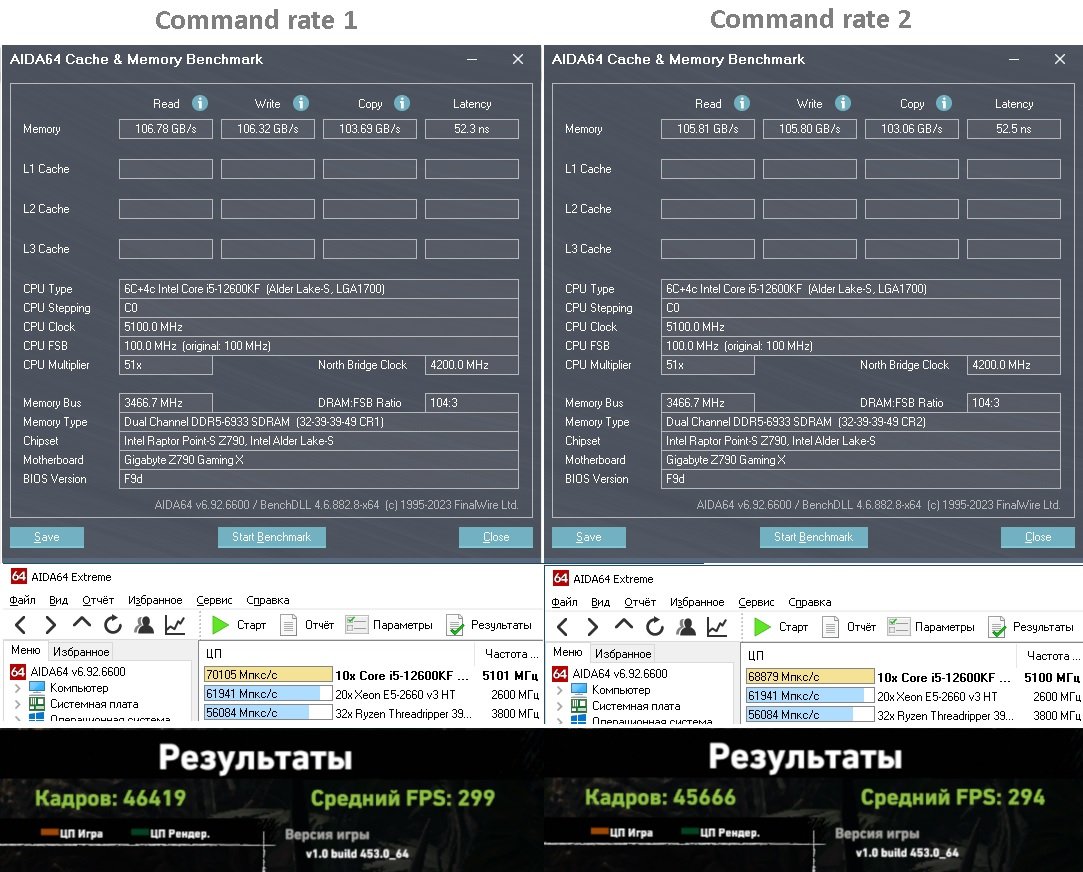Click Read info icon in right benchmark window
The width and height of the screenshot is (1083, 872).
coord(742,104)
